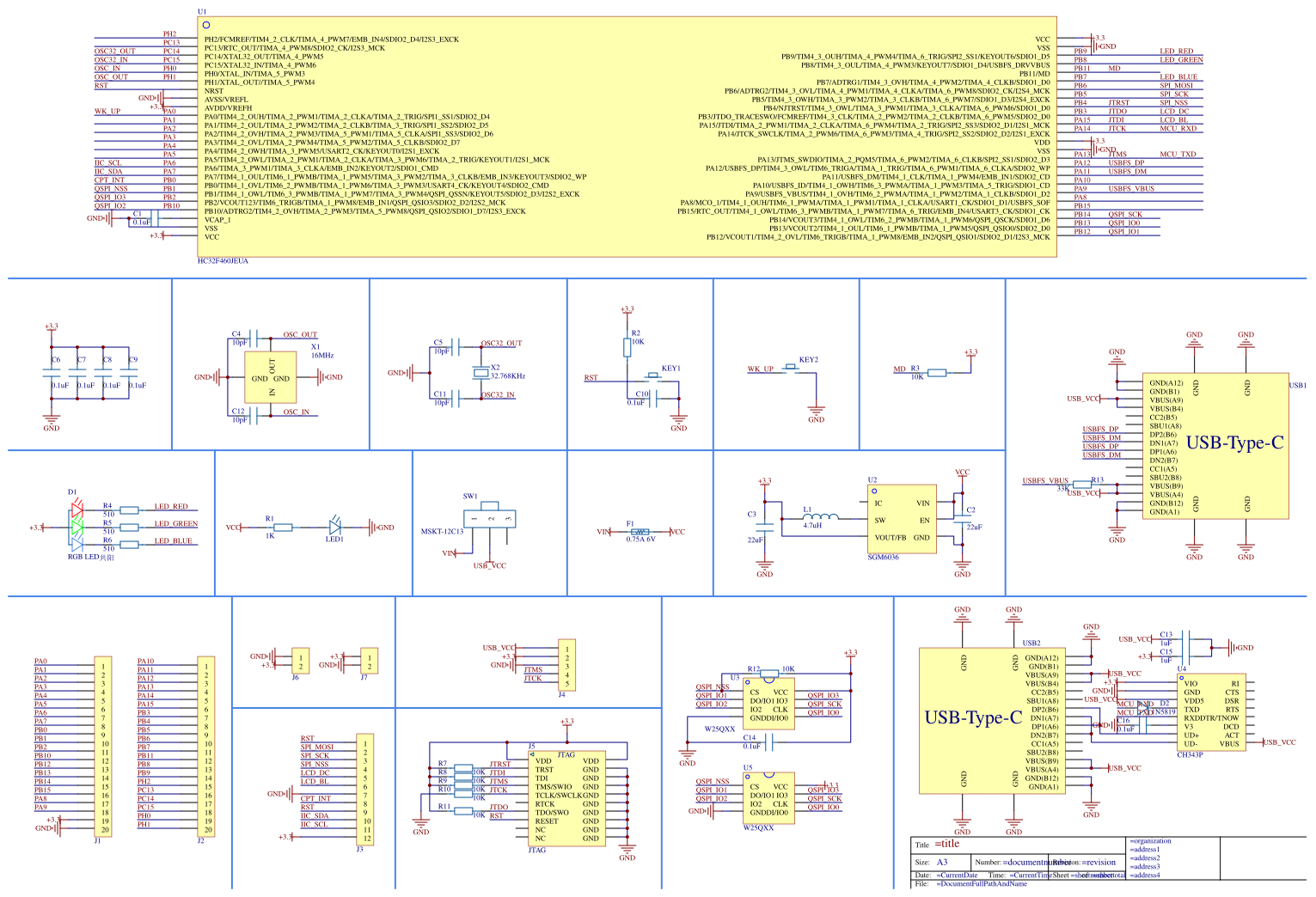The image size is (1316, 897).
Task: Select the lower USB-Type-C connector USB2
Action: tap(993, 721)
